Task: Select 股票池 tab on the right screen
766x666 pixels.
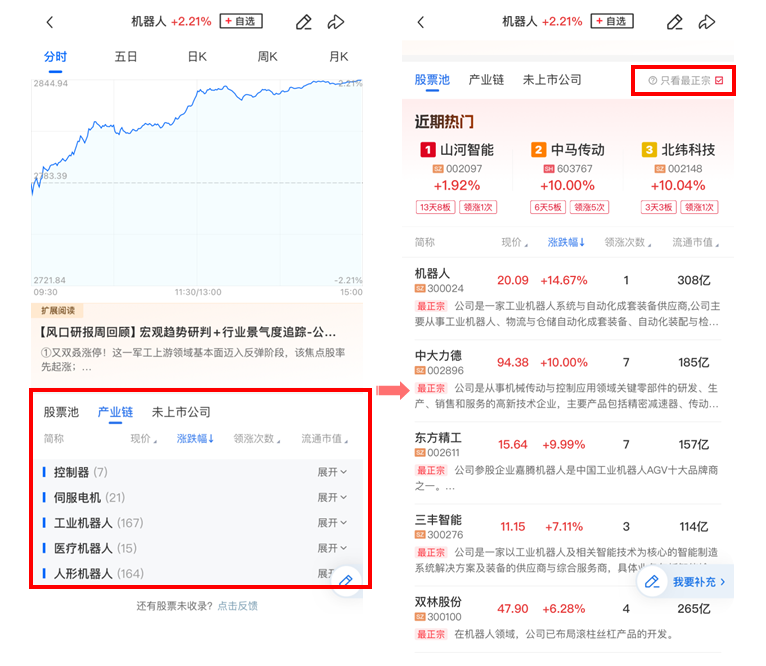Action: tap(432, 80)
